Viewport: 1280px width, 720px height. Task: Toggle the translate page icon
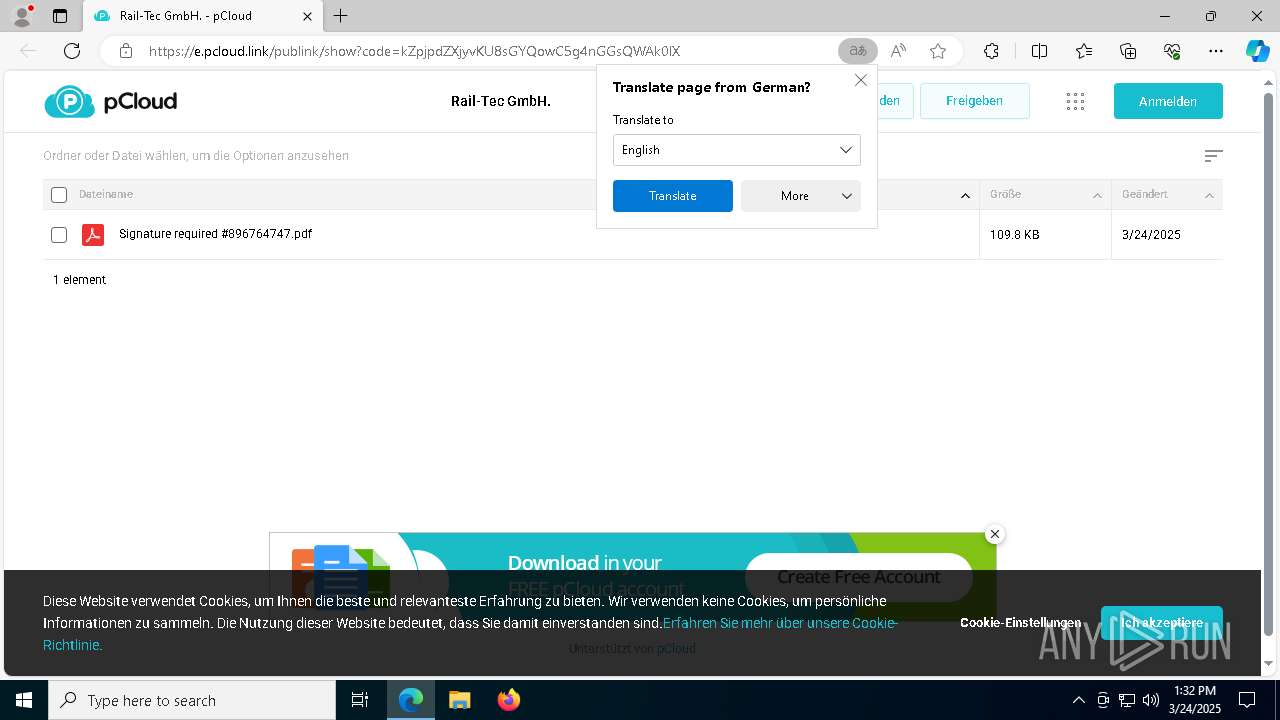(x=857, y=51)
